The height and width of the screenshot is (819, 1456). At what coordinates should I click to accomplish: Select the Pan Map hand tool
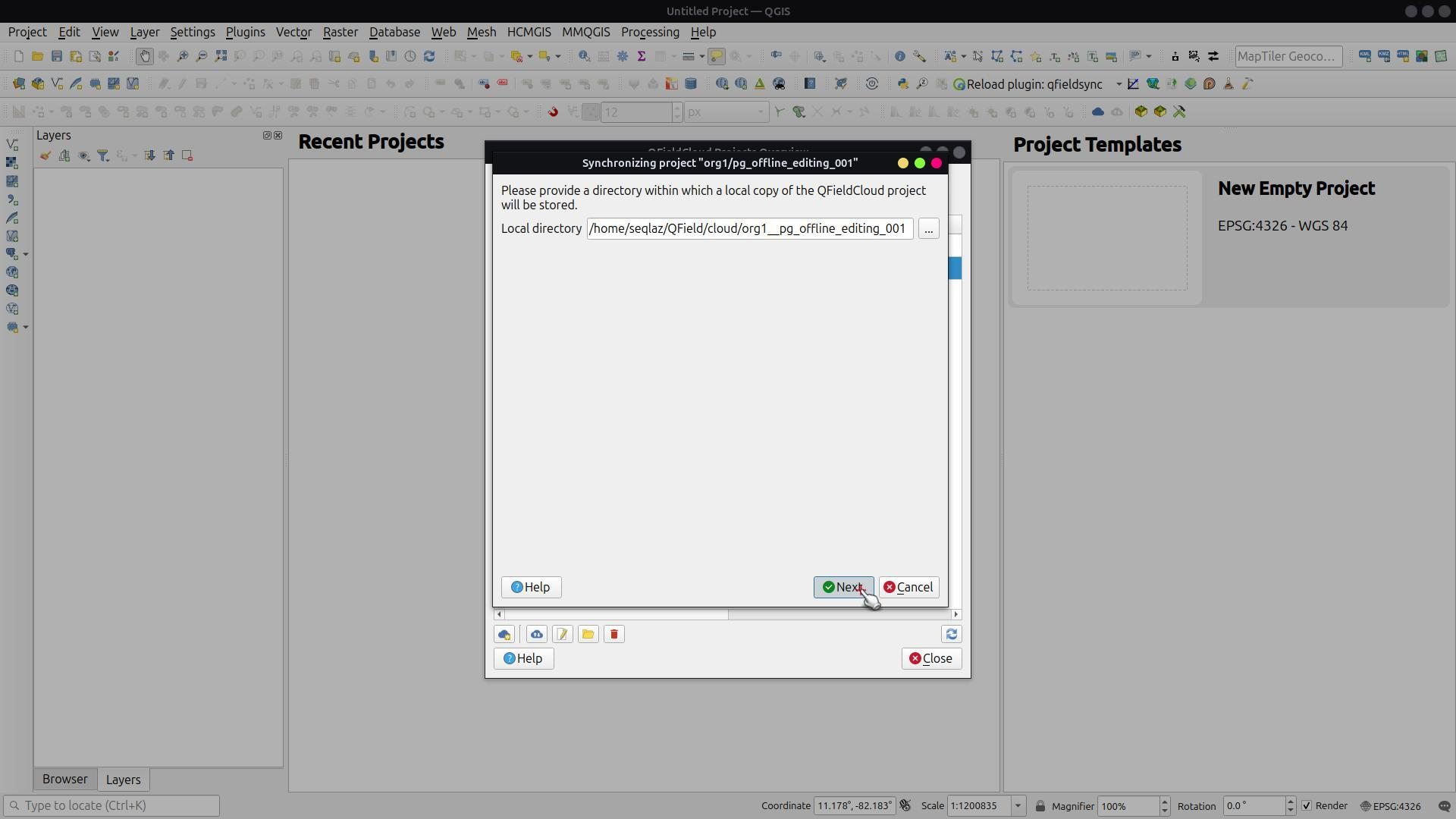click(144, 56)
